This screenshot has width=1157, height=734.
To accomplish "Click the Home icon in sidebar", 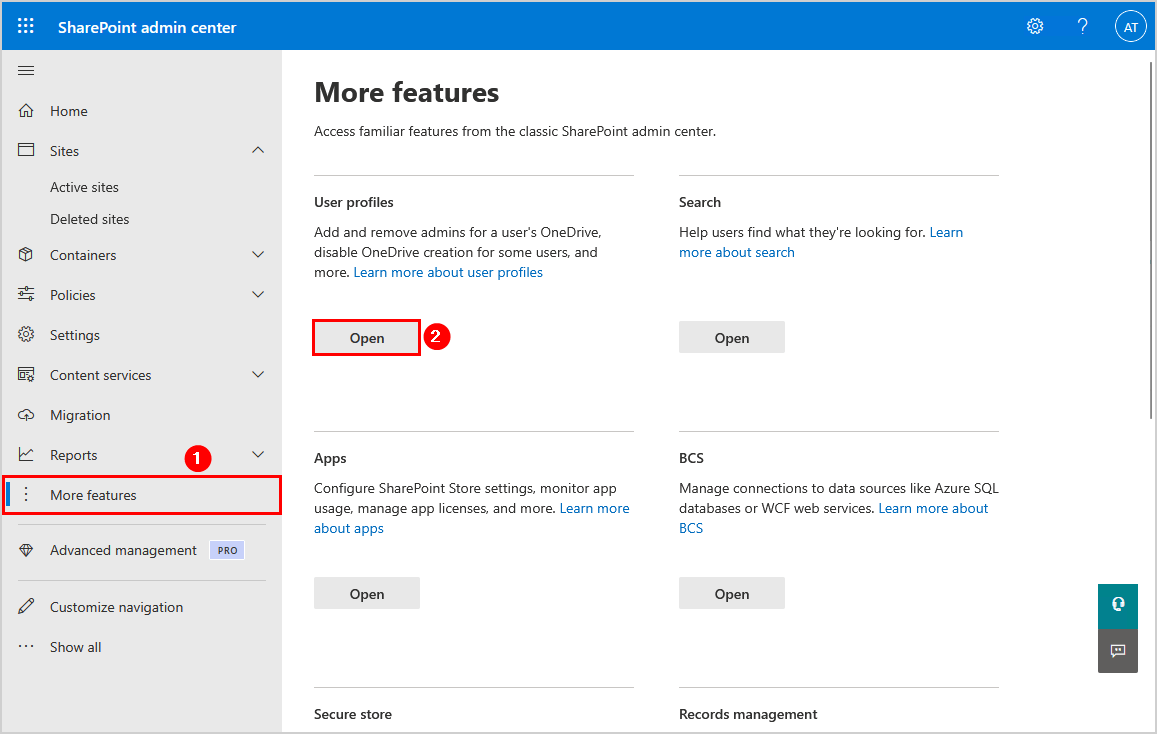I will point(27,111).
